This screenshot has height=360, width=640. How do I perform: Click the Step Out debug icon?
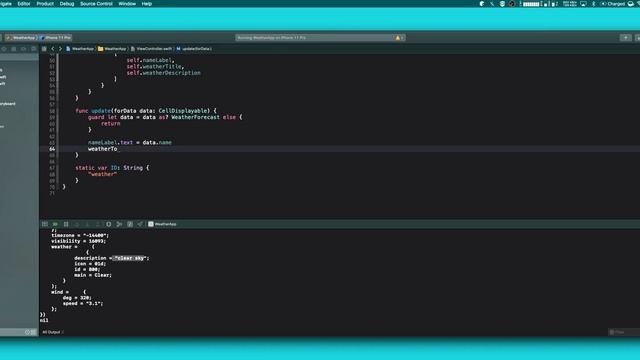pos(98,224)
